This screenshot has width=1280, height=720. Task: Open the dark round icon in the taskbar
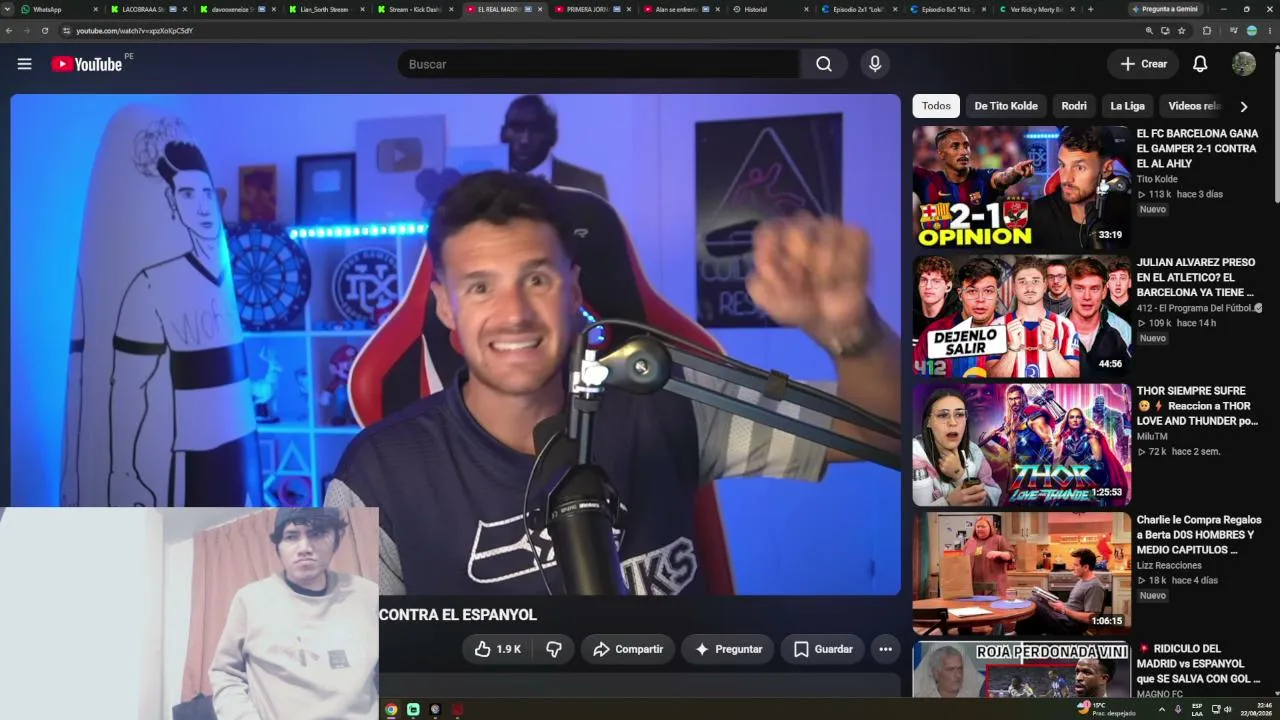point(435,709)
